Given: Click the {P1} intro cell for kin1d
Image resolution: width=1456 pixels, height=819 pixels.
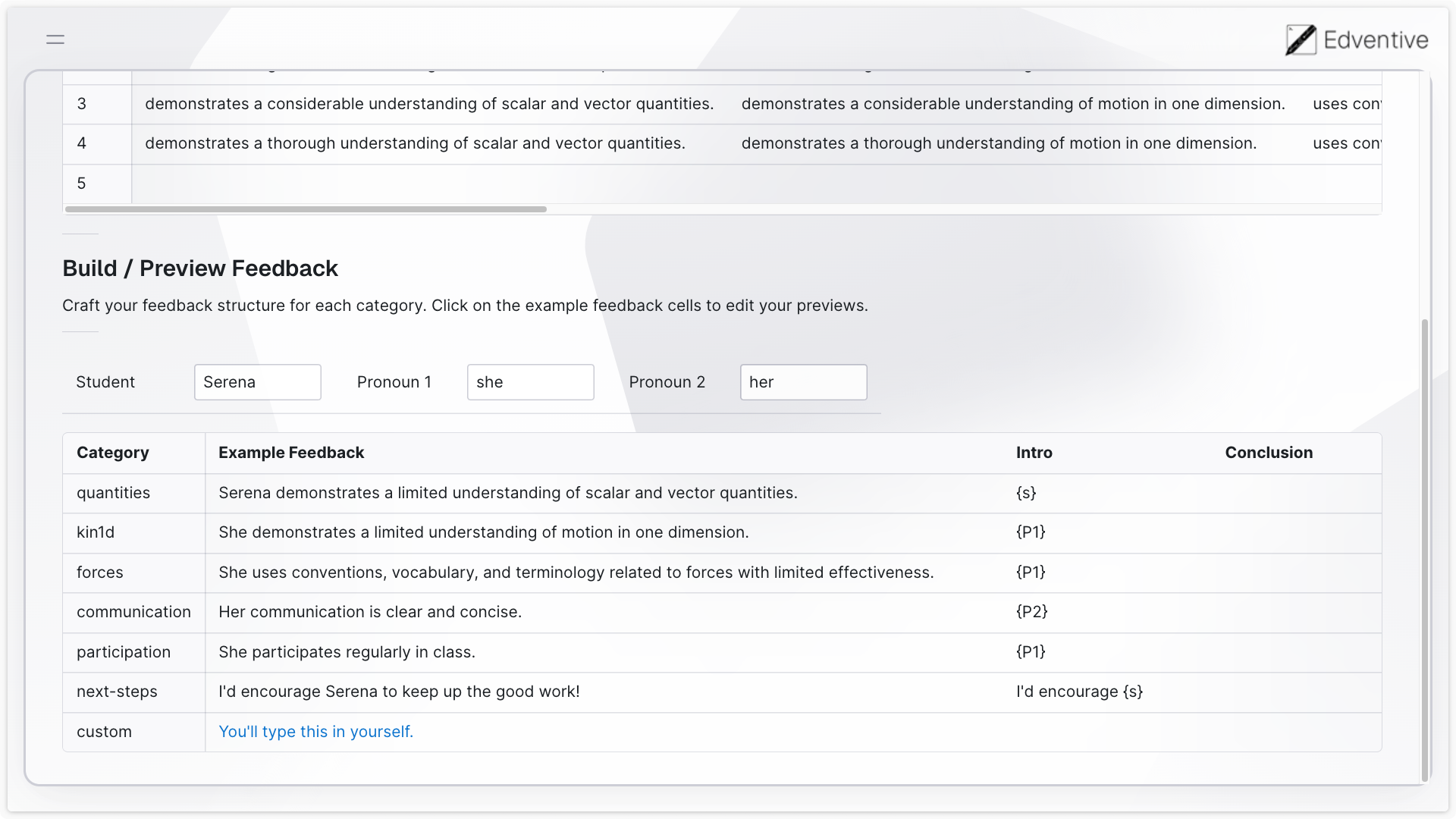Looking at the screenshot, I should coord(1107,532).
